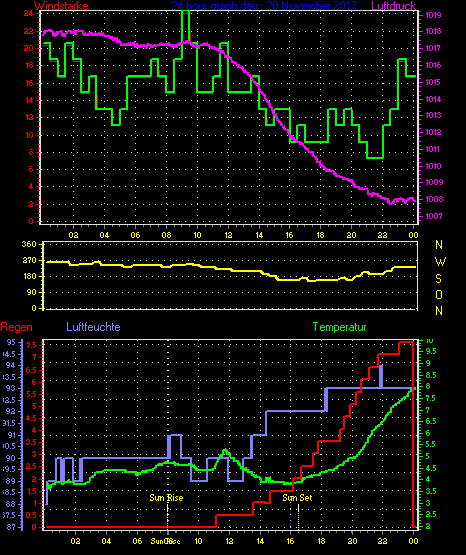
Task: Click the Luftdruck label
Action: (x=393, y=6)
